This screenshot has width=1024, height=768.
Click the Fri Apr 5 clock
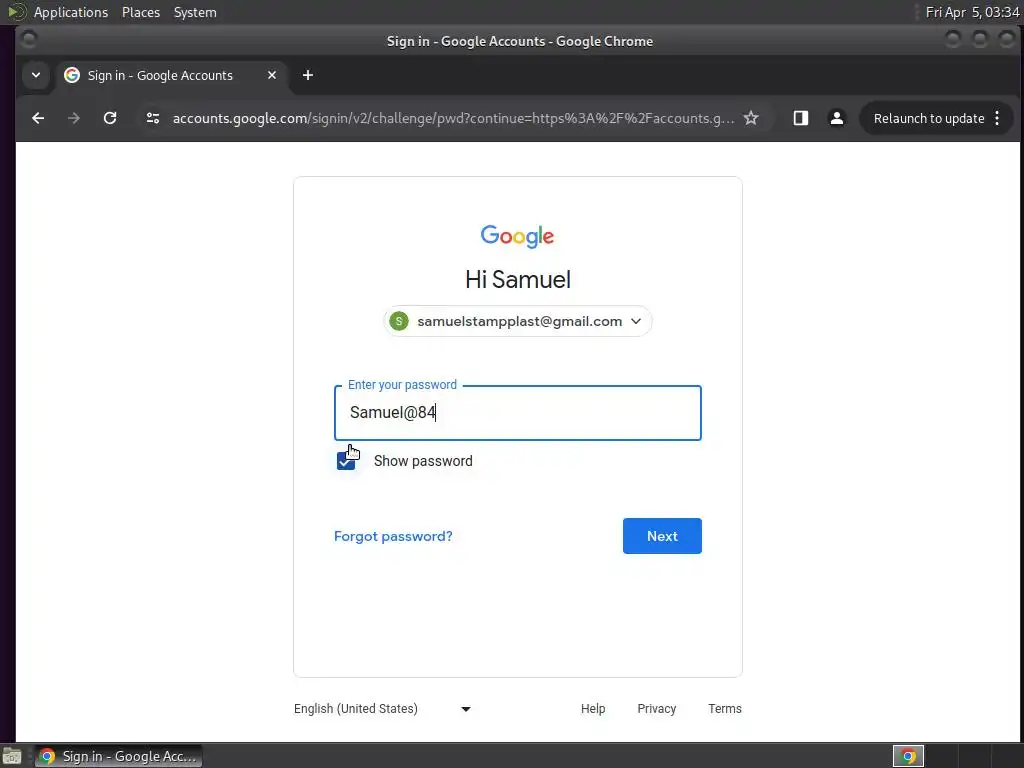pos(972,12)
